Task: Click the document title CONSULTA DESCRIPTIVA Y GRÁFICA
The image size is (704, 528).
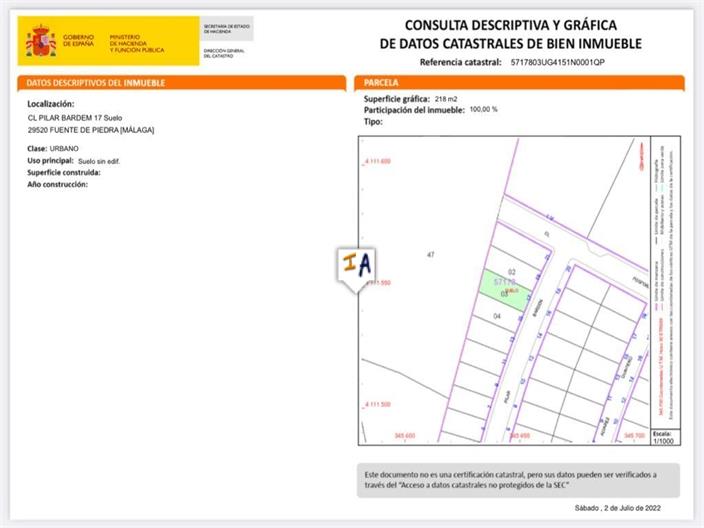Action: 510,25
